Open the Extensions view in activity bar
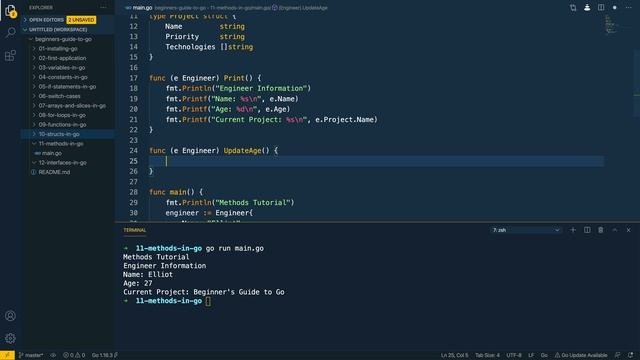Image resolution: width=640 pixels, height=360 pixels. pyautogui.click(x=10, y=55)
